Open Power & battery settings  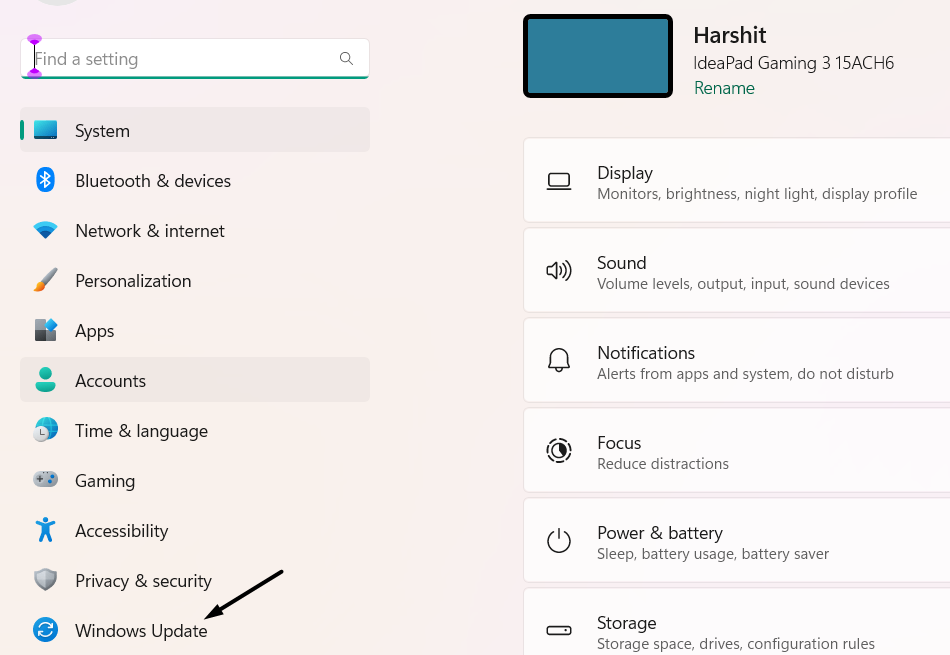[736, 541]
